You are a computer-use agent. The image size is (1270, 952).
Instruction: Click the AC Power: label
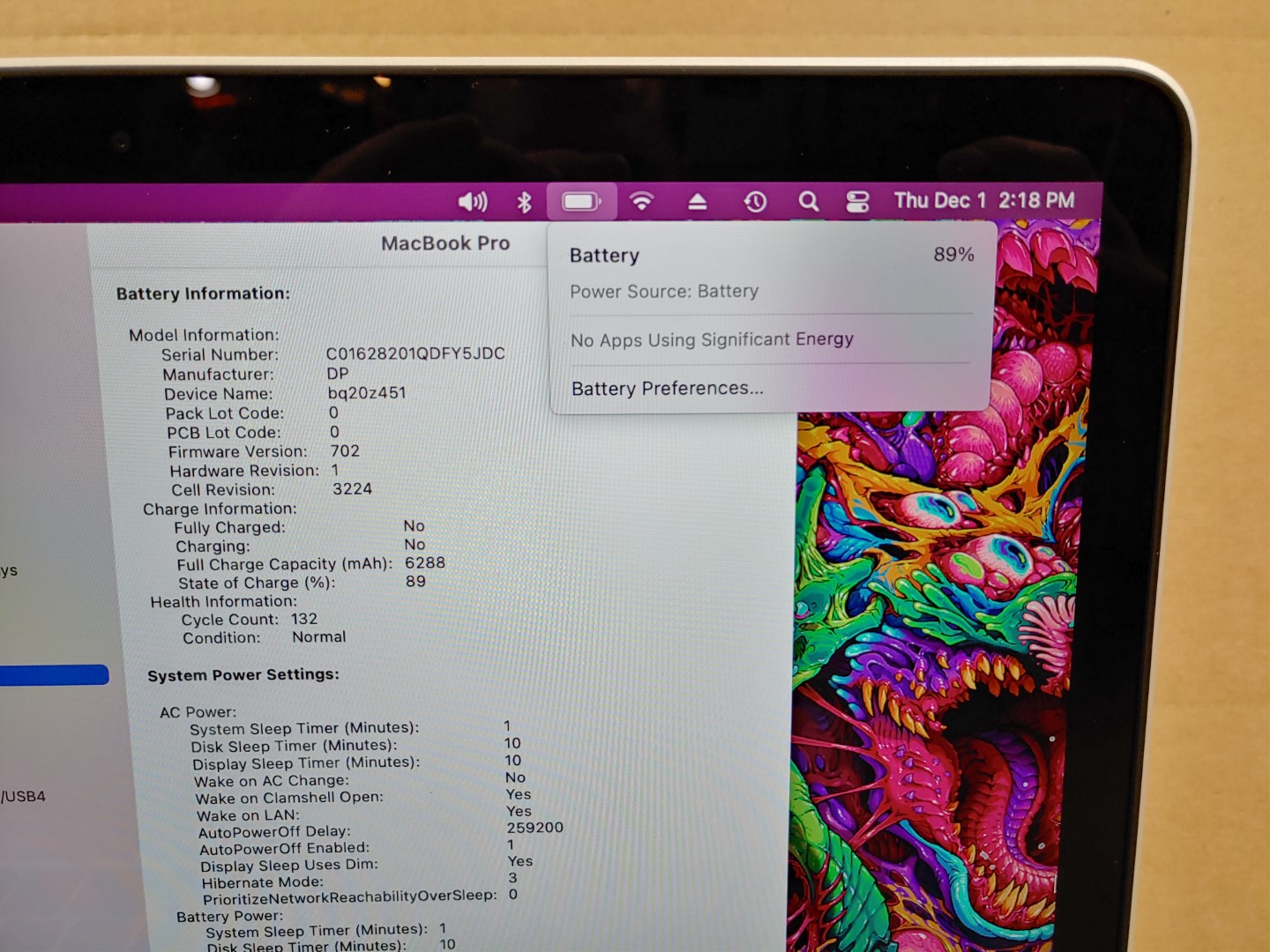pyautogui.click(x=198, y=712)
